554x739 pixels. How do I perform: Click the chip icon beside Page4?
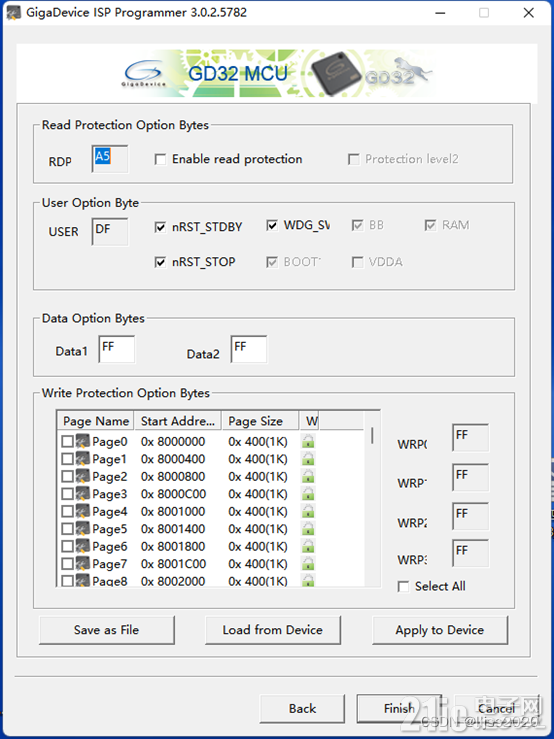point(83,511)
